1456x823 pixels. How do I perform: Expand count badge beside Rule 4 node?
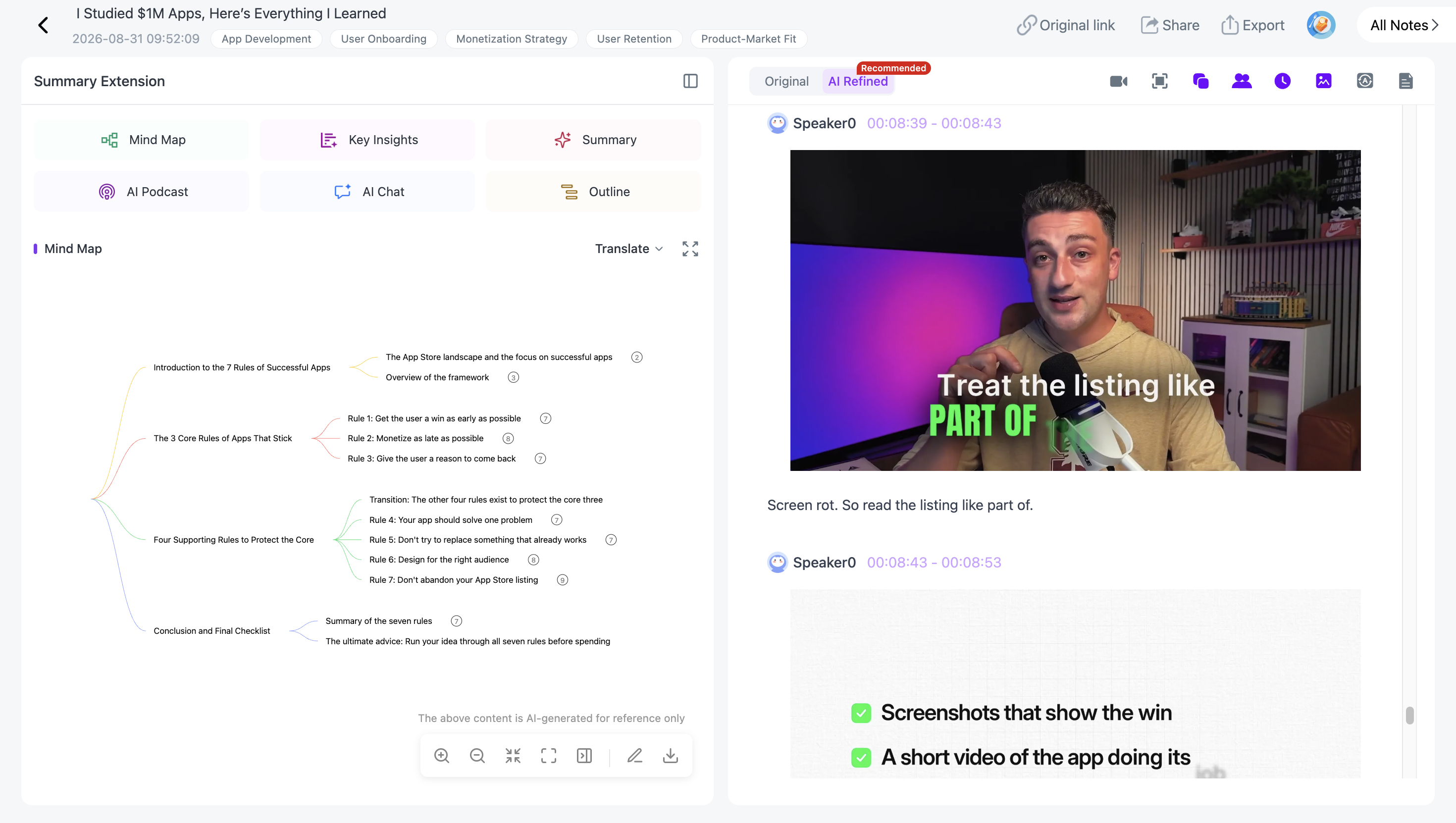tap(557, 520)
